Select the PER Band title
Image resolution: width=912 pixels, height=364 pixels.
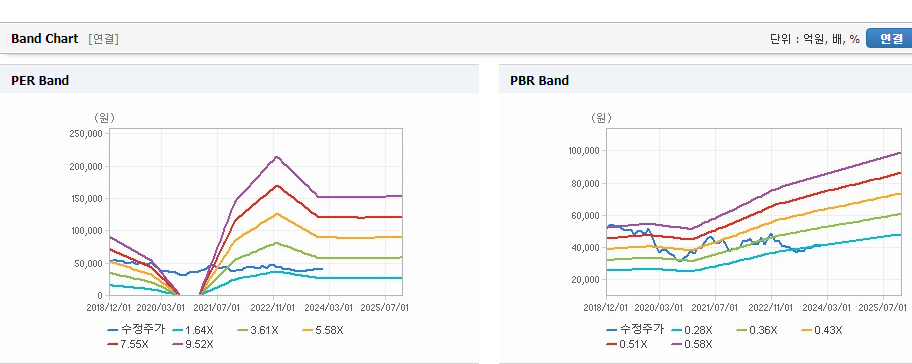pyautogui.click(x=40, y=80)
